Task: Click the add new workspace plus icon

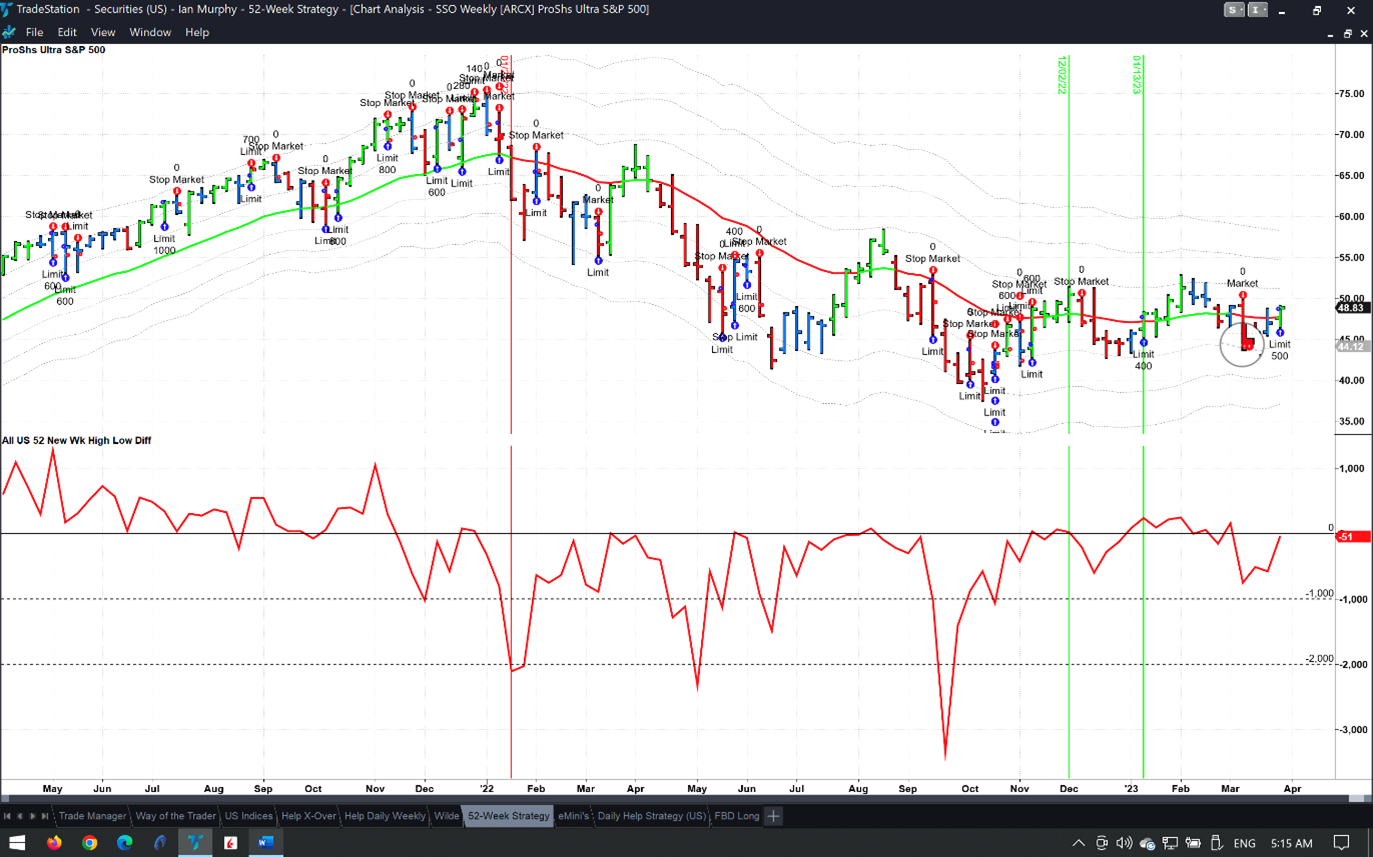Action: point(773,816)
